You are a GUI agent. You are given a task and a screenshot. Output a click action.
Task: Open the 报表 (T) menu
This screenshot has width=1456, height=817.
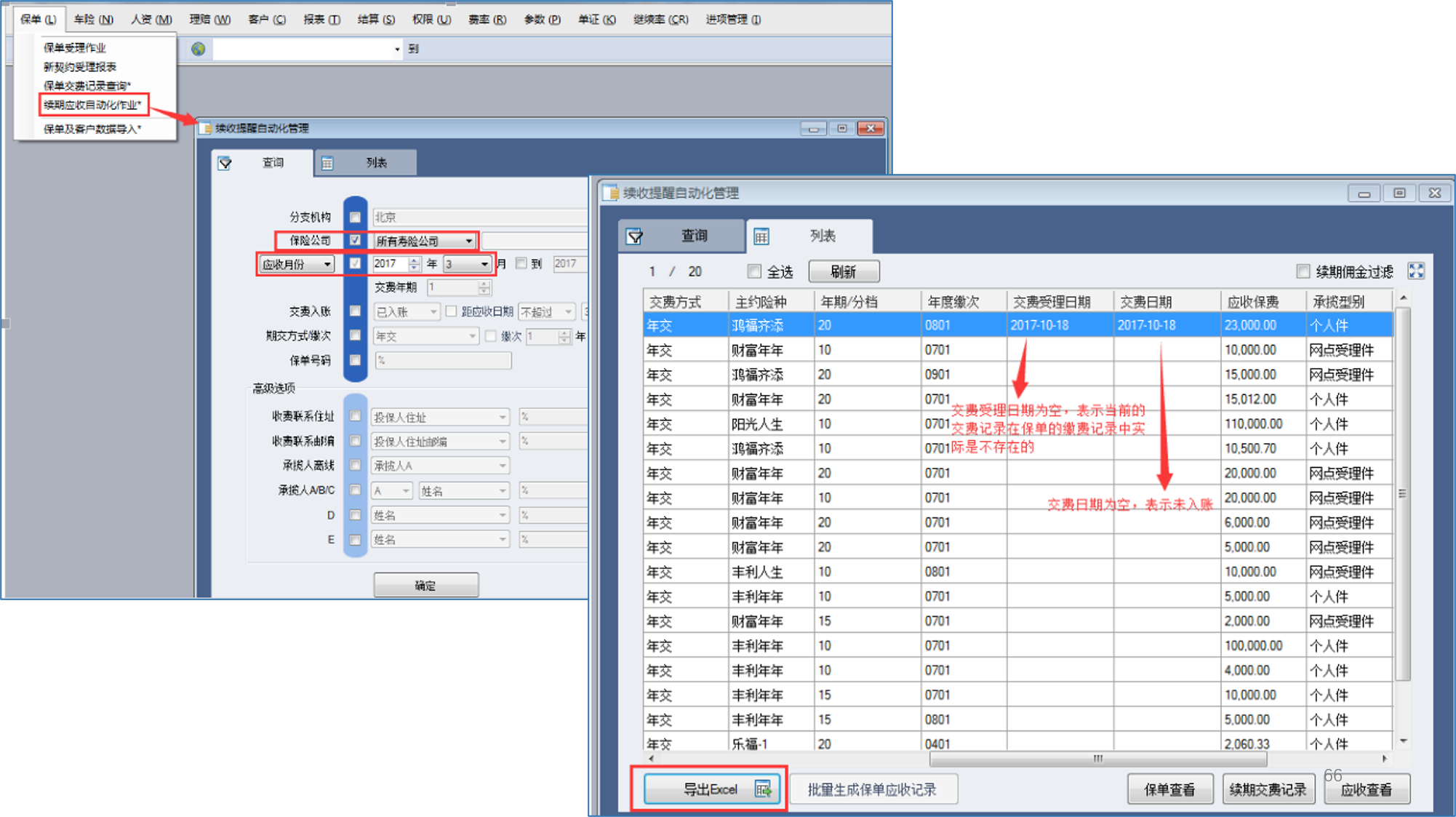[321, 20]
